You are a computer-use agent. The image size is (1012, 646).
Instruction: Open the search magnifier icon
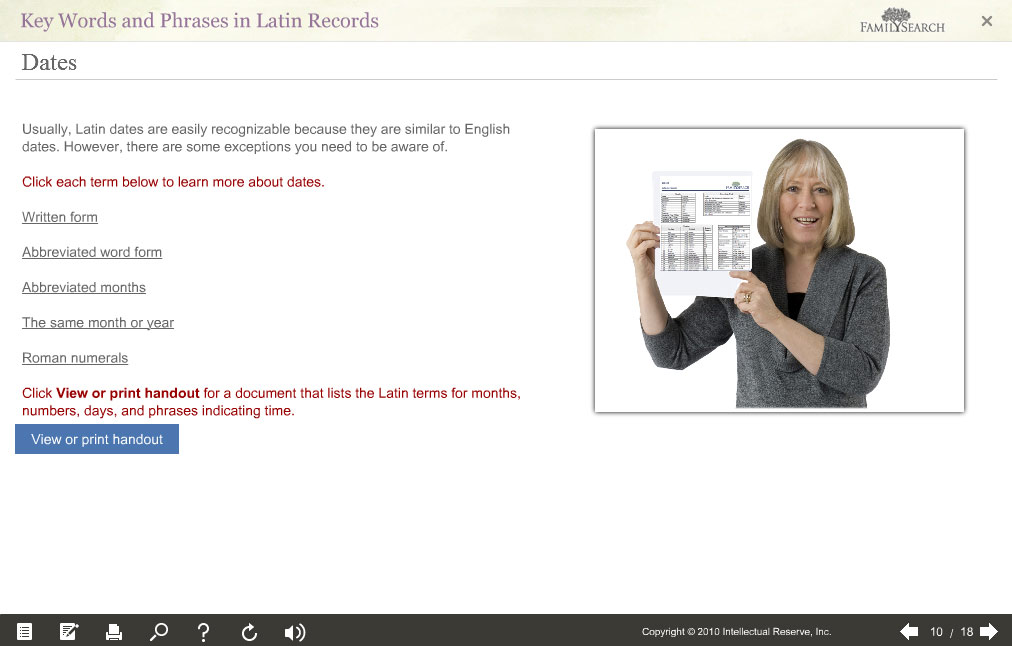pyautogui.click(x=158, y=631)
